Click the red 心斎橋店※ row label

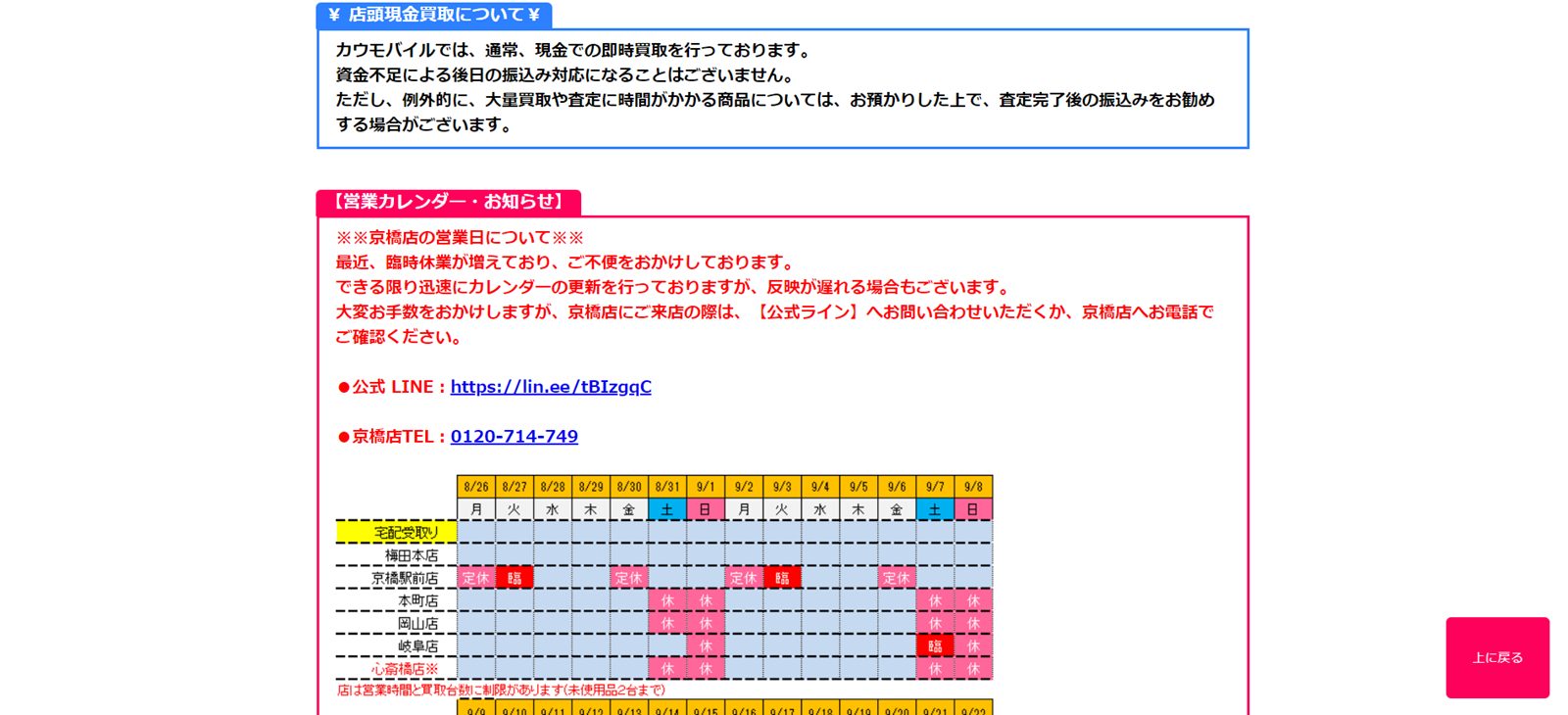tap(405, 669)
